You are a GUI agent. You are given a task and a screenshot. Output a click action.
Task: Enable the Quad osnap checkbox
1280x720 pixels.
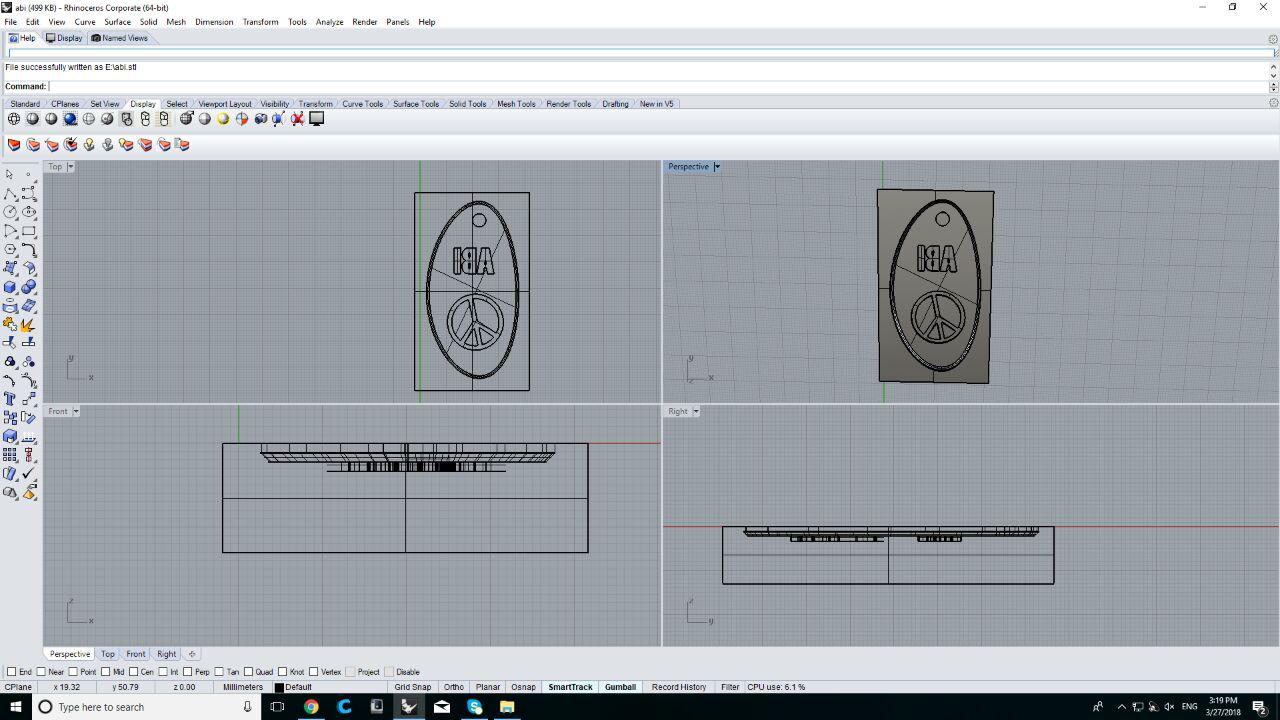click(x=249, y=672)
